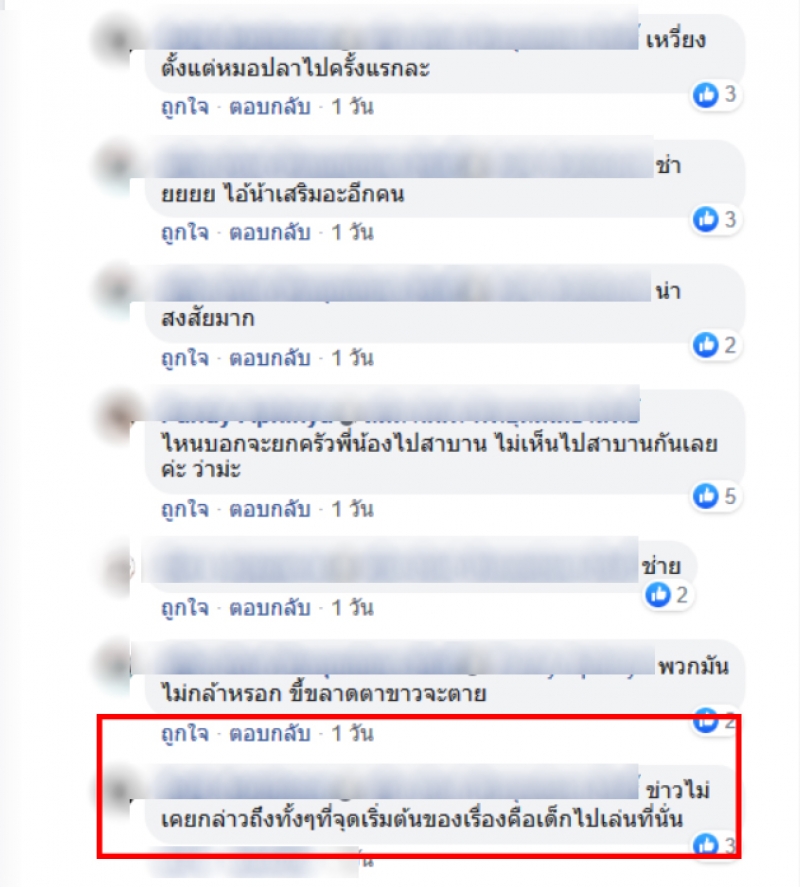Click like reaction icon on ขี้ขลาดตาขาว comment
The image size is (800, 887).
pos(706,720)
